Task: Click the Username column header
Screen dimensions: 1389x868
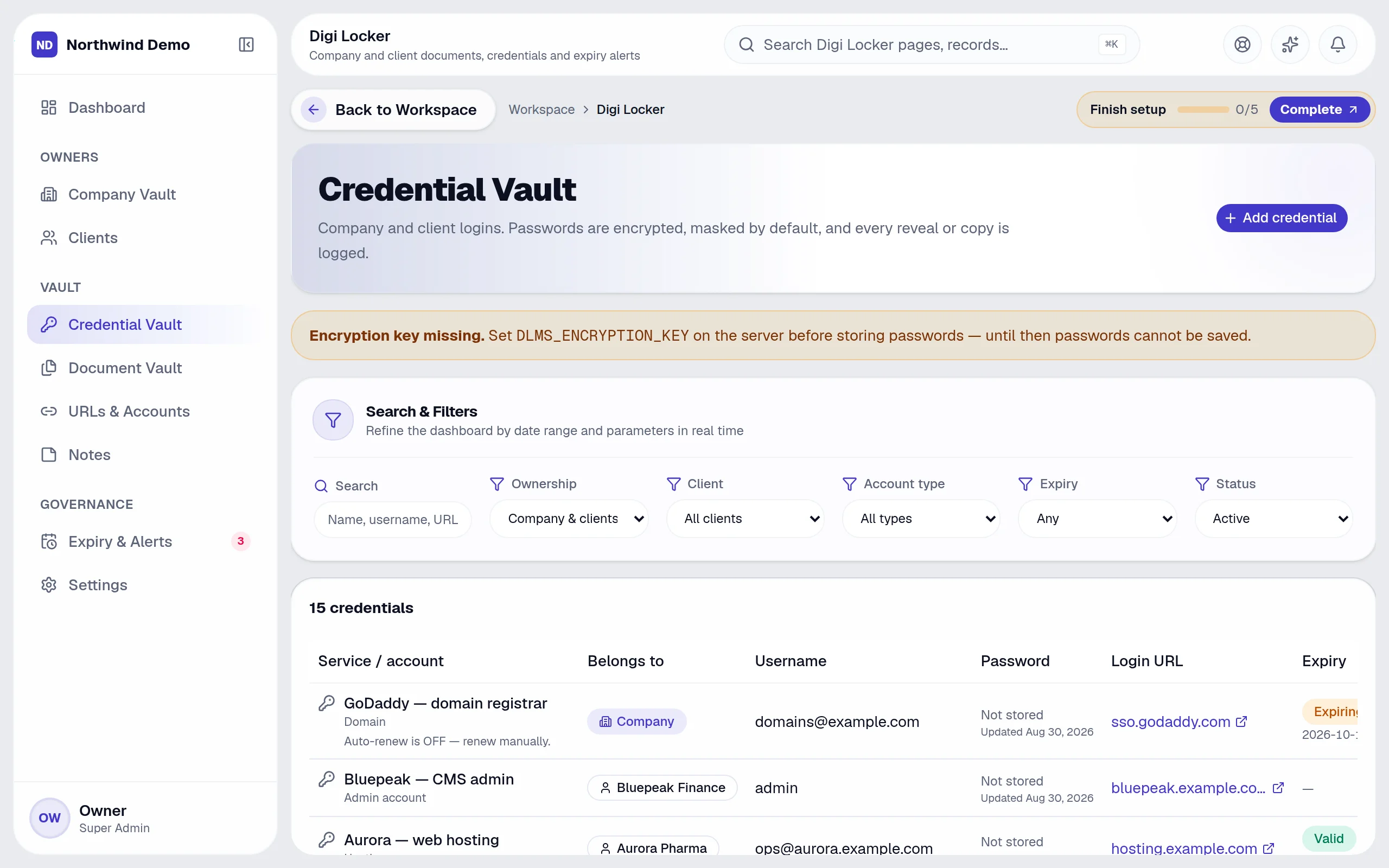Action: click(791, 661)
